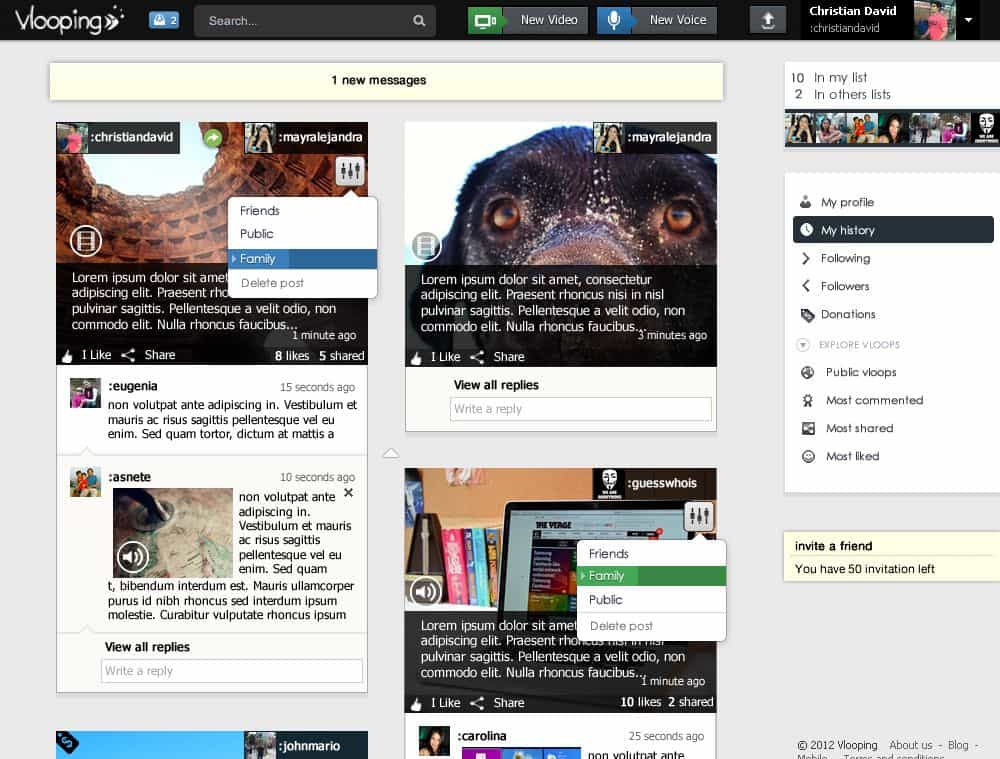Click the upload arrow button
The width and height of the screenshot is (1000, 759).
768,20
